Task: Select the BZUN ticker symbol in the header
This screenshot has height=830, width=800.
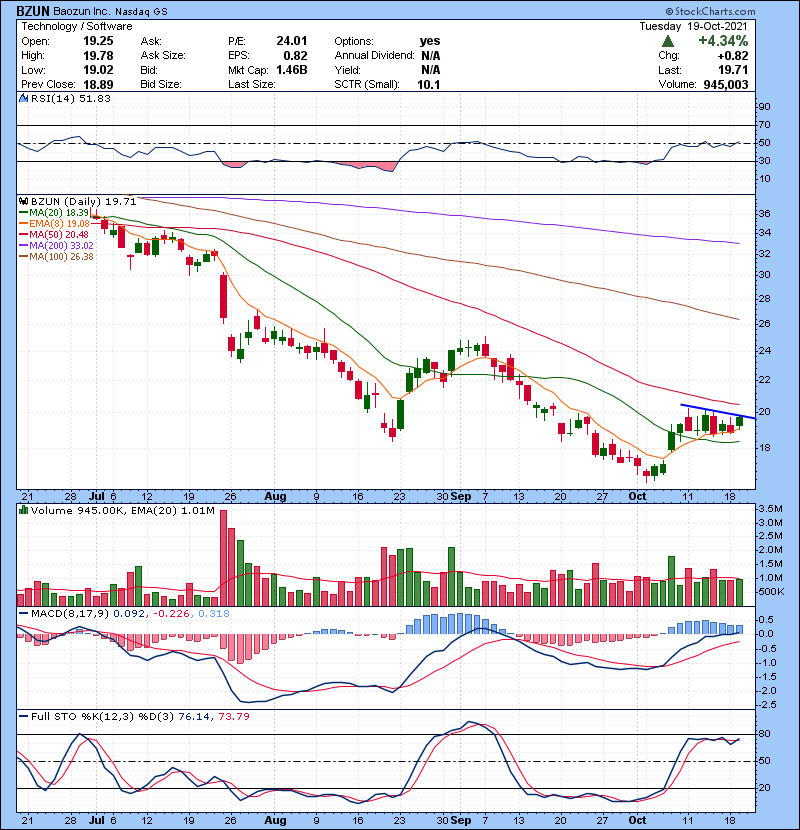Action: [x=33, y=11]
